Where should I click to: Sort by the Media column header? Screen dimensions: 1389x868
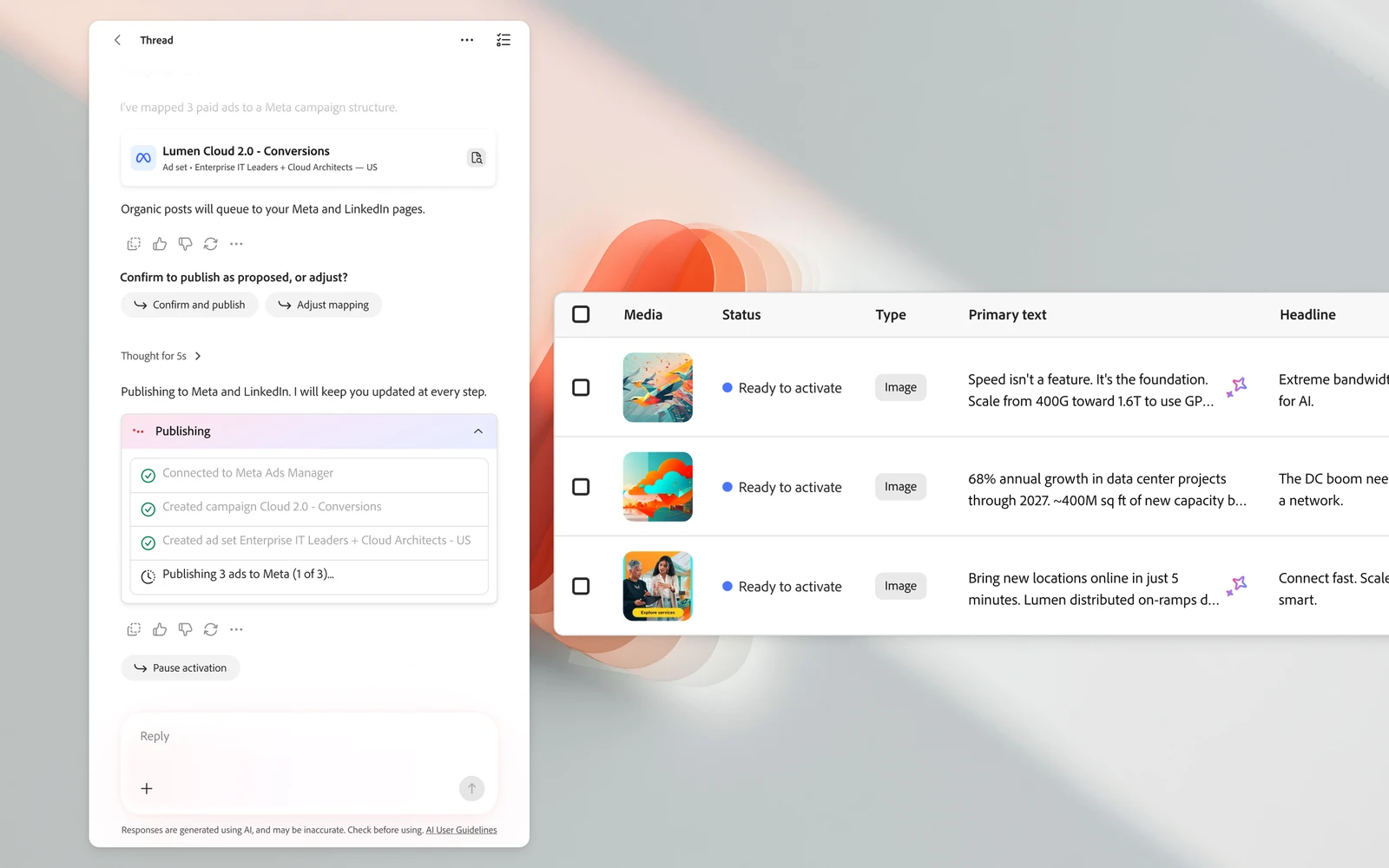[642, 314]
